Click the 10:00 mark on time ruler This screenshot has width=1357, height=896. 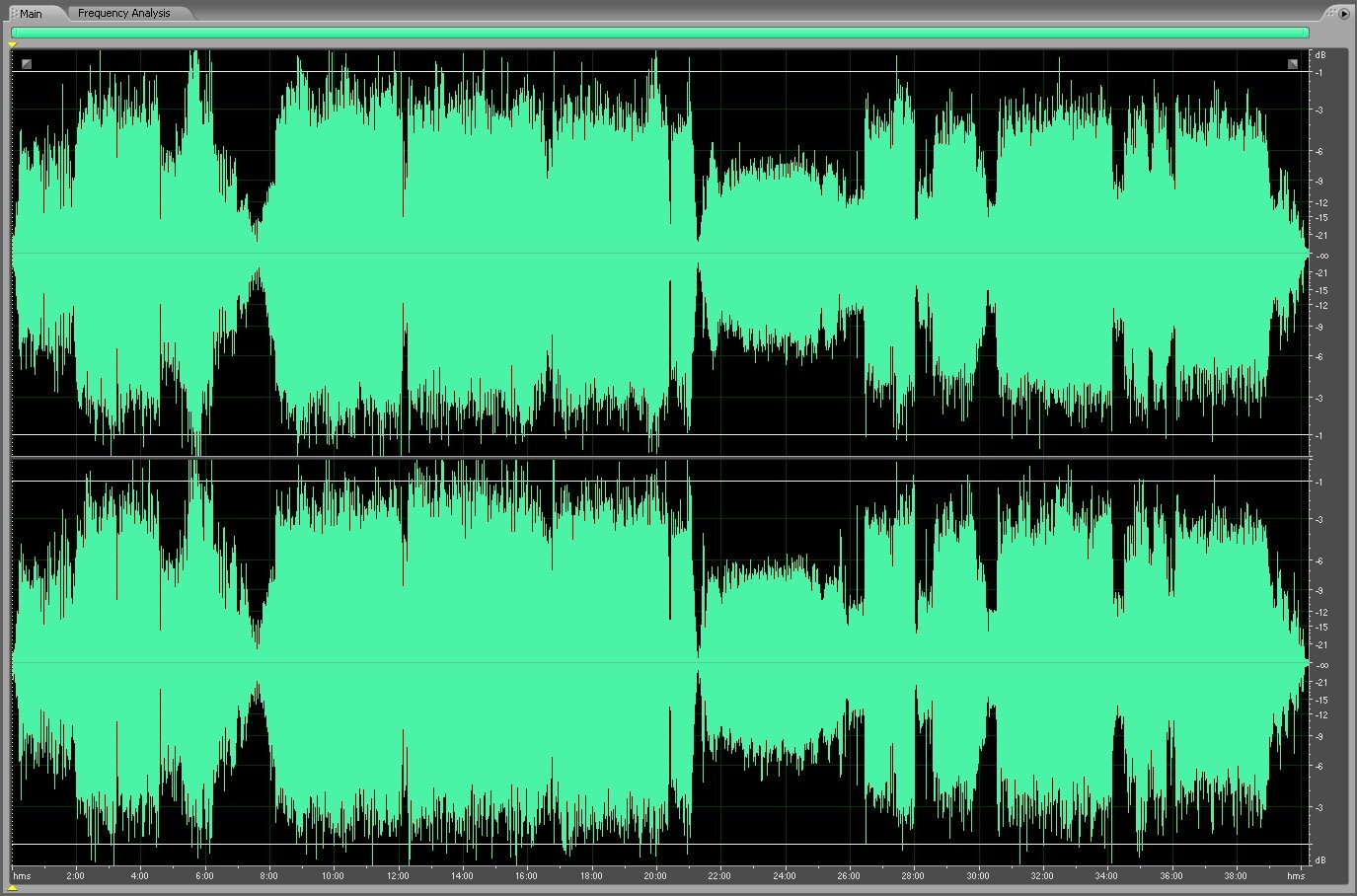pos(333,875)
